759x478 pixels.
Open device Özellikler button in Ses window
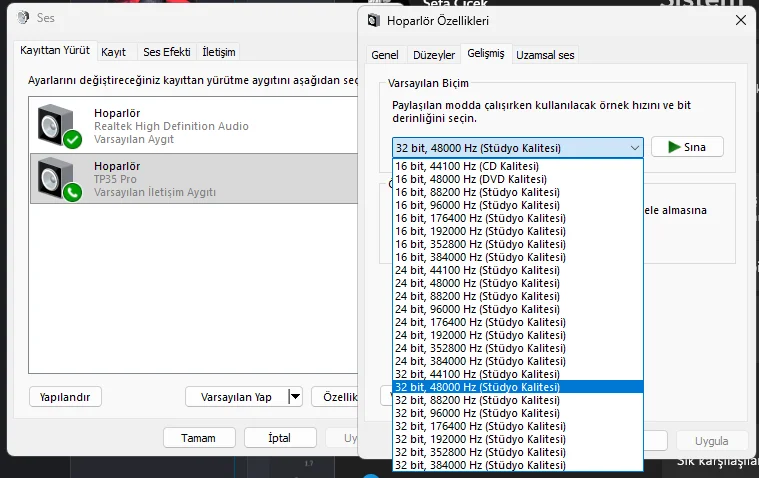click(x=335, y=397)
